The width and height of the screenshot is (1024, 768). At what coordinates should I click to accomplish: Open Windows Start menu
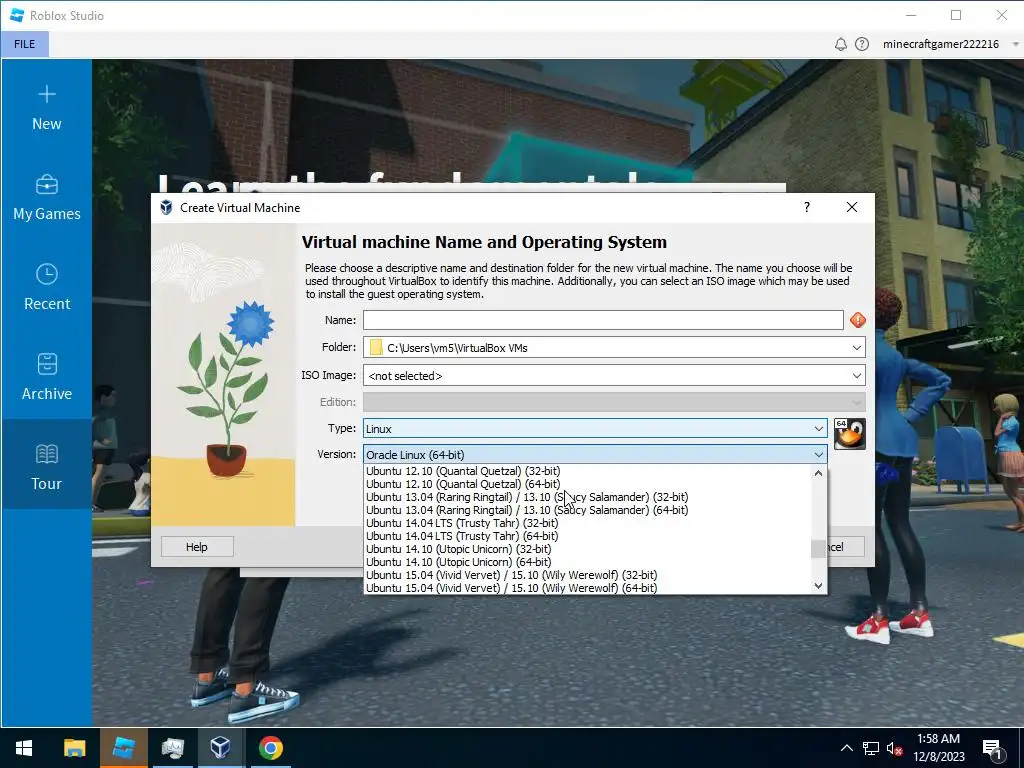(x=24, y=748)
